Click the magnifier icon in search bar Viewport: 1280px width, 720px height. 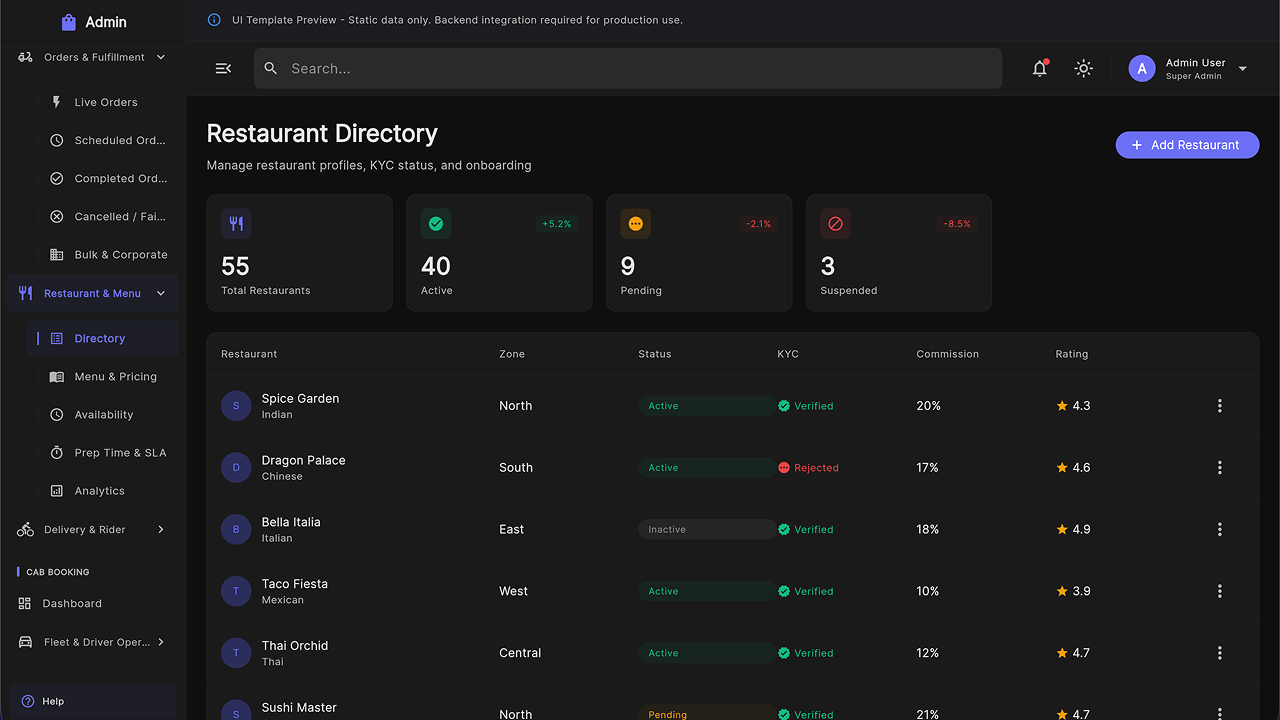click(270, 68)
